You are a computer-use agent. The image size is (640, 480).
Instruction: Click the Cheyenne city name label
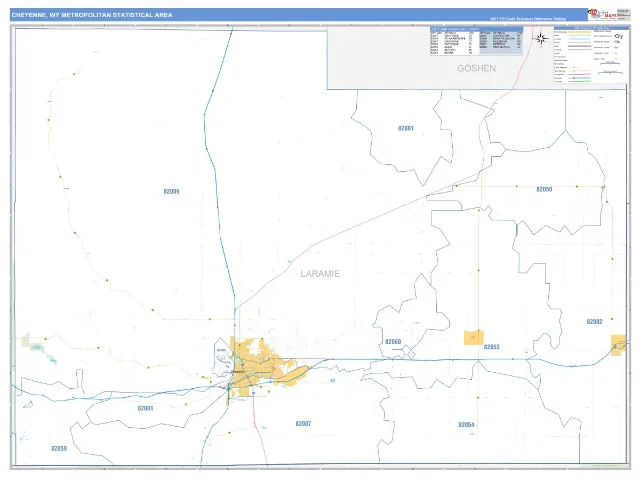click(x=238, y=372)
